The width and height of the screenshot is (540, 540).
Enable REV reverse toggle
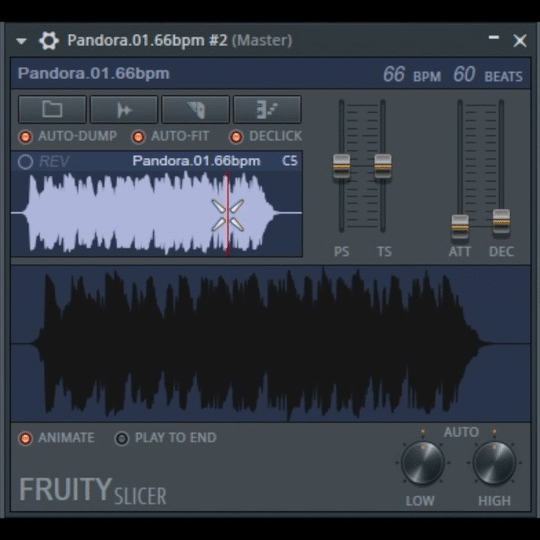coord(25,162)
